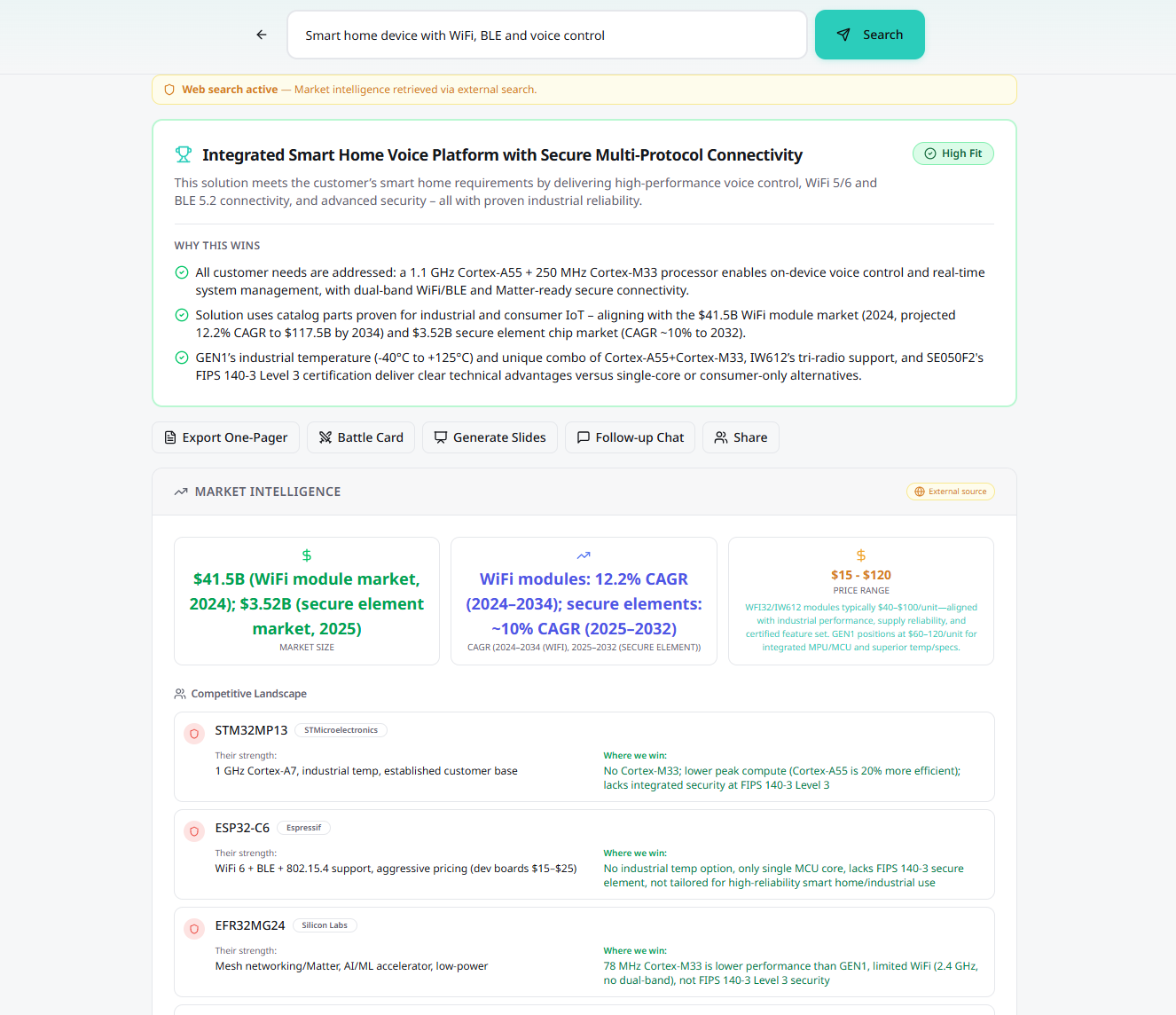Click the trend arrow icon in CAGR card
Image resolution: width=1176 pixels, height=1015 pixels.
coord(584,555)
